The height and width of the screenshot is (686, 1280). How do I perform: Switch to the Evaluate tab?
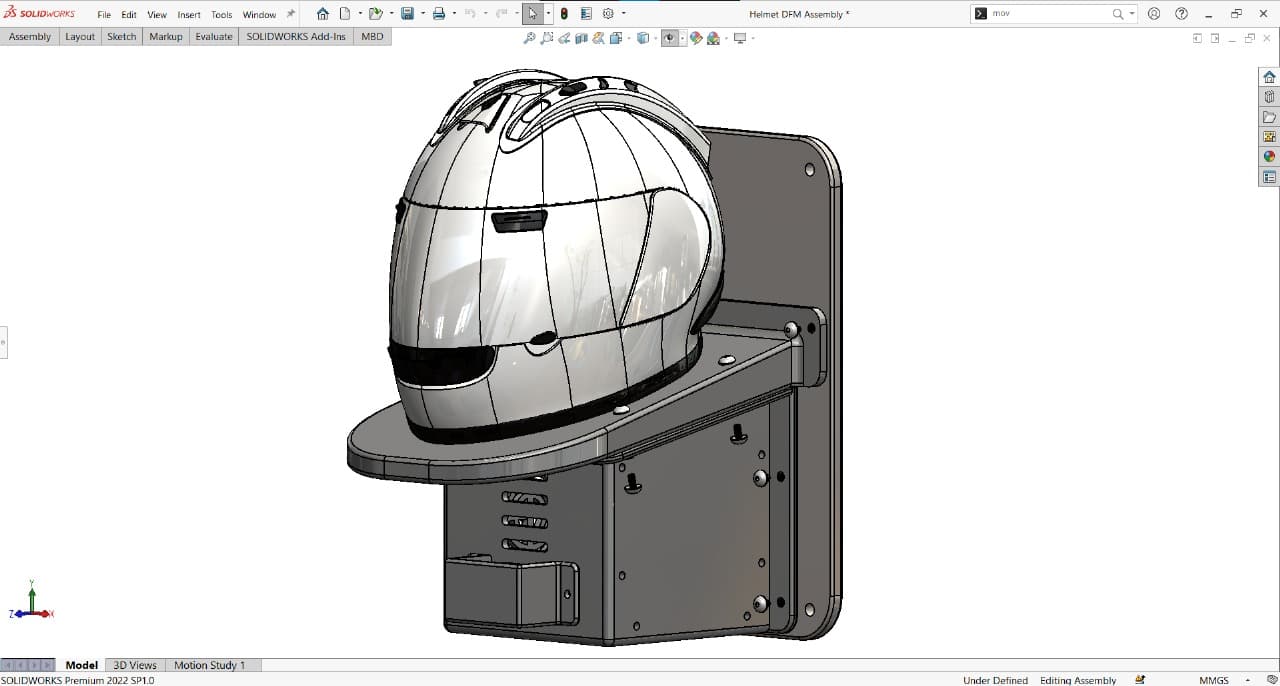pyautogui.click(x=214, y=37)
